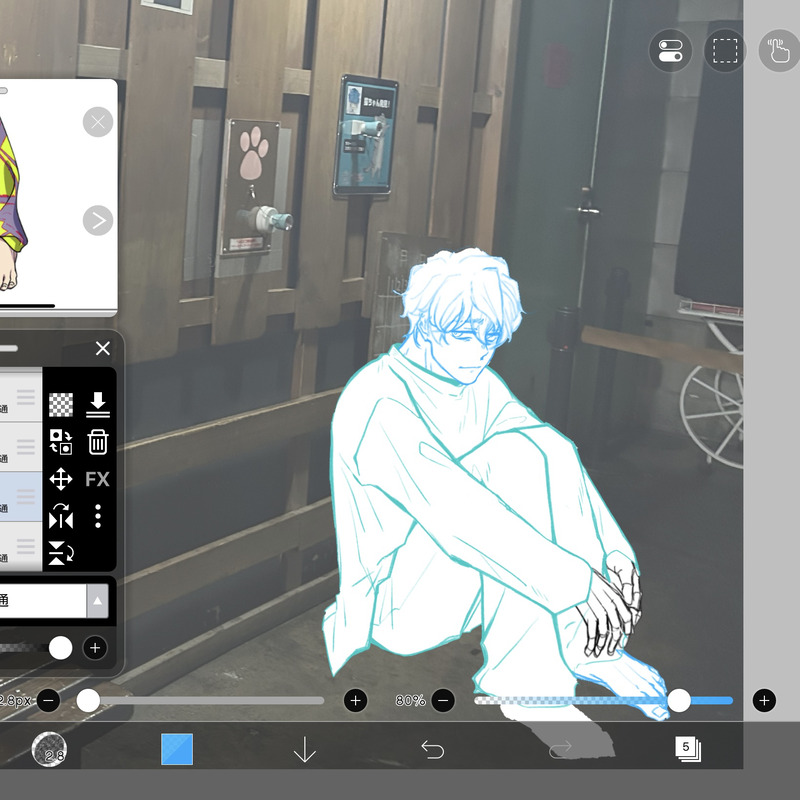Select the highlighted layer row
Viewport: 800px width, 800px height.
click(21, 496)
